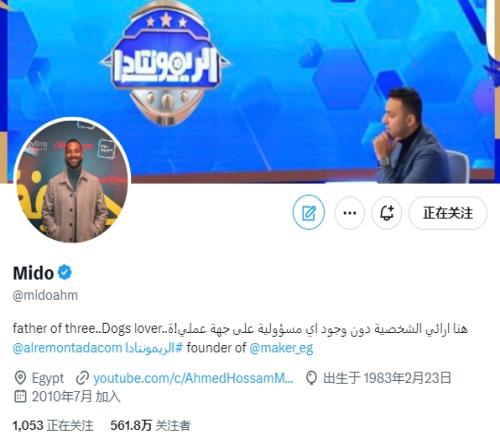Click the edit/compose icon button
Image resolution: width=500 pixels, height=440 pixels.
(309, 213)
